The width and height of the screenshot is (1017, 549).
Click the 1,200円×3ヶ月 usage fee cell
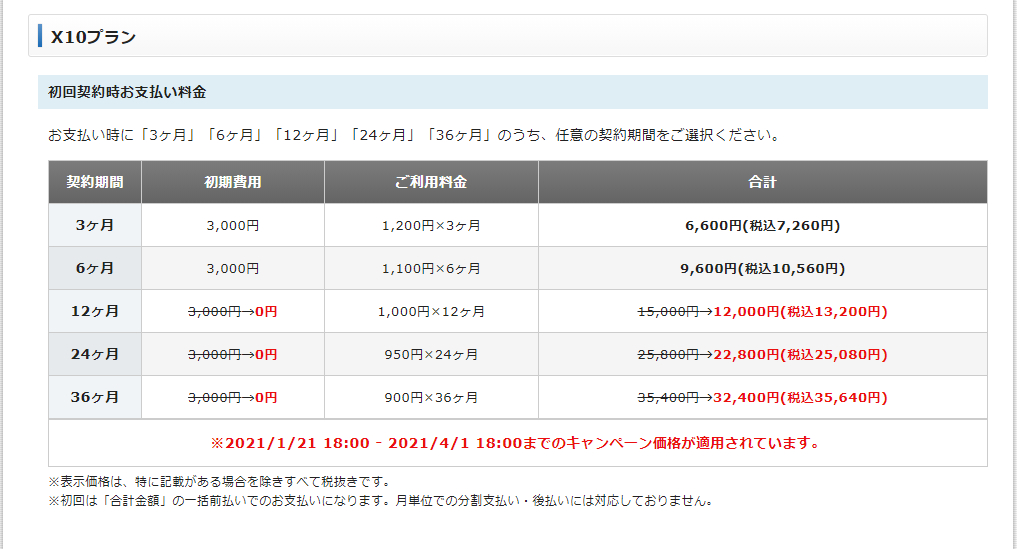point(431,225)
